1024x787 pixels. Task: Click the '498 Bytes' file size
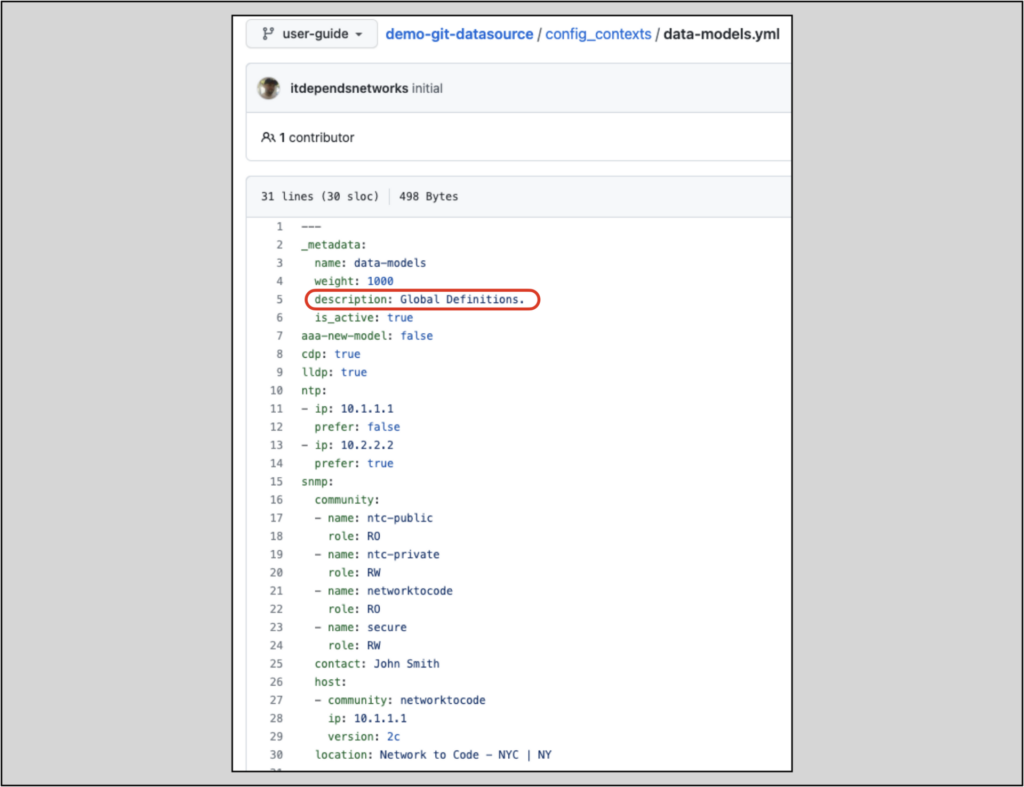click(x=428, y=197)
